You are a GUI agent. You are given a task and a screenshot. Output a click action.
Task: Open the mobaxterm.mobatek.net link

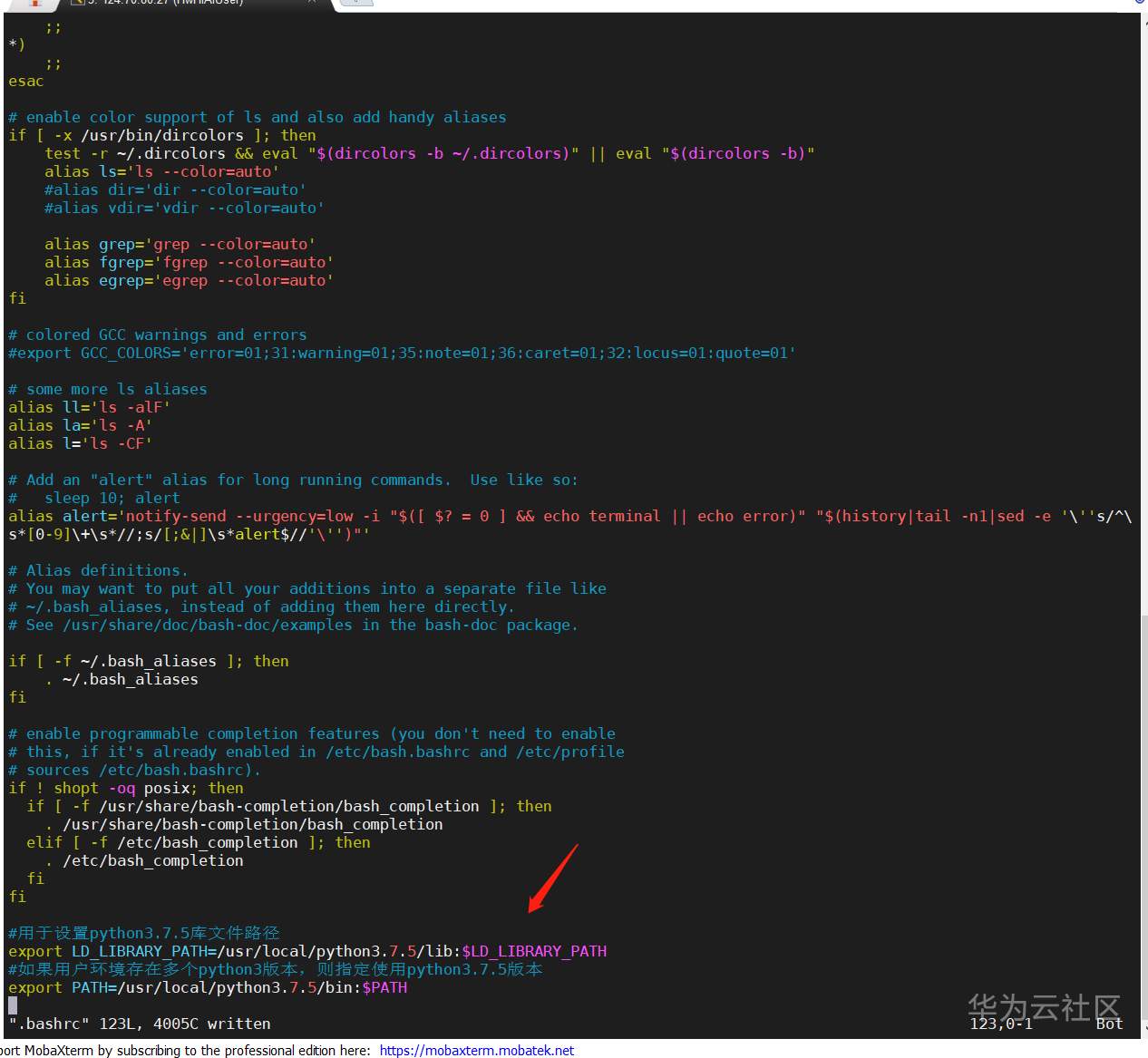tap(476, 1050)
